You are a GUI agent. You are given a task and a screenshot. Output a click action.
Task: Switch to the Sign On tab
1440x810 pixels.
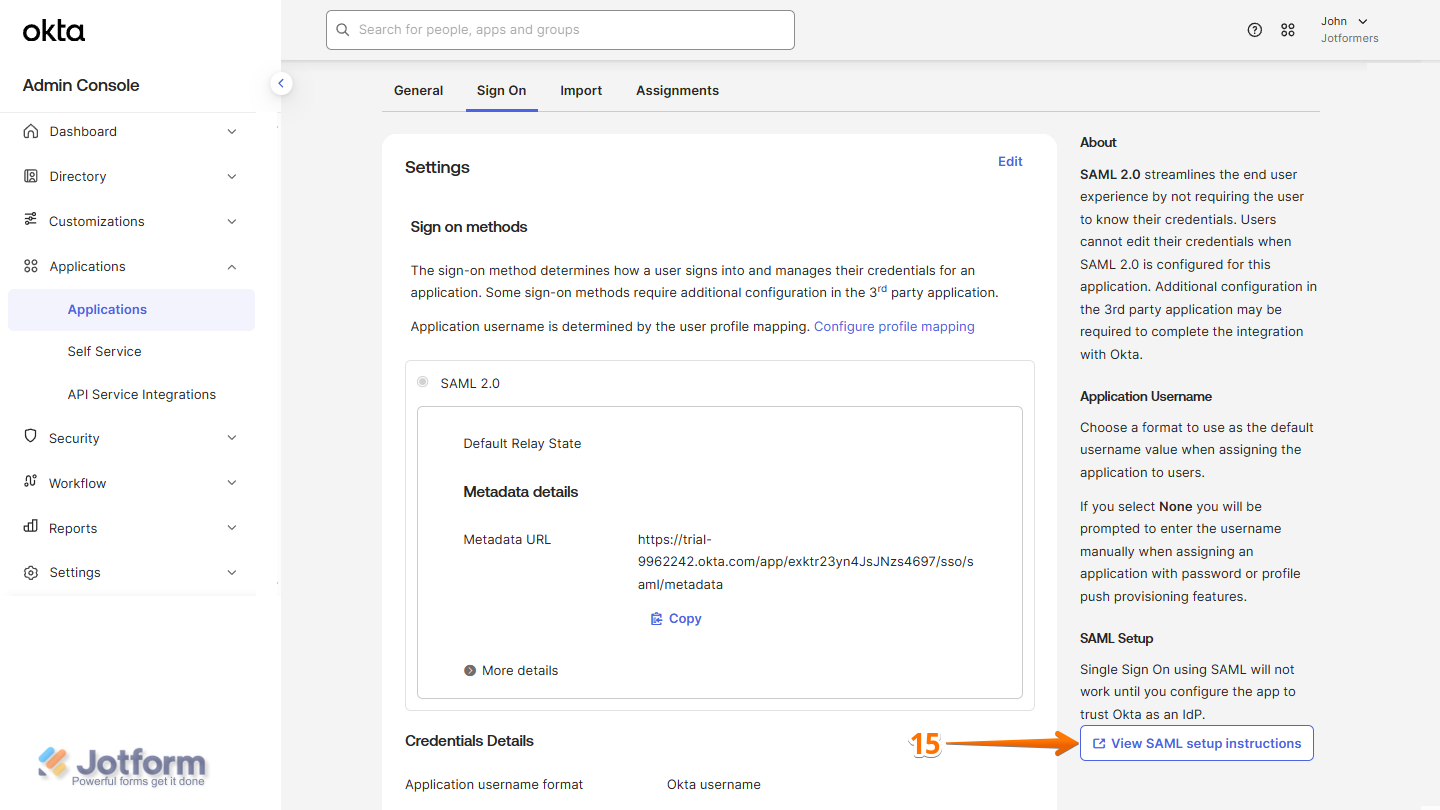click(501, 91)
